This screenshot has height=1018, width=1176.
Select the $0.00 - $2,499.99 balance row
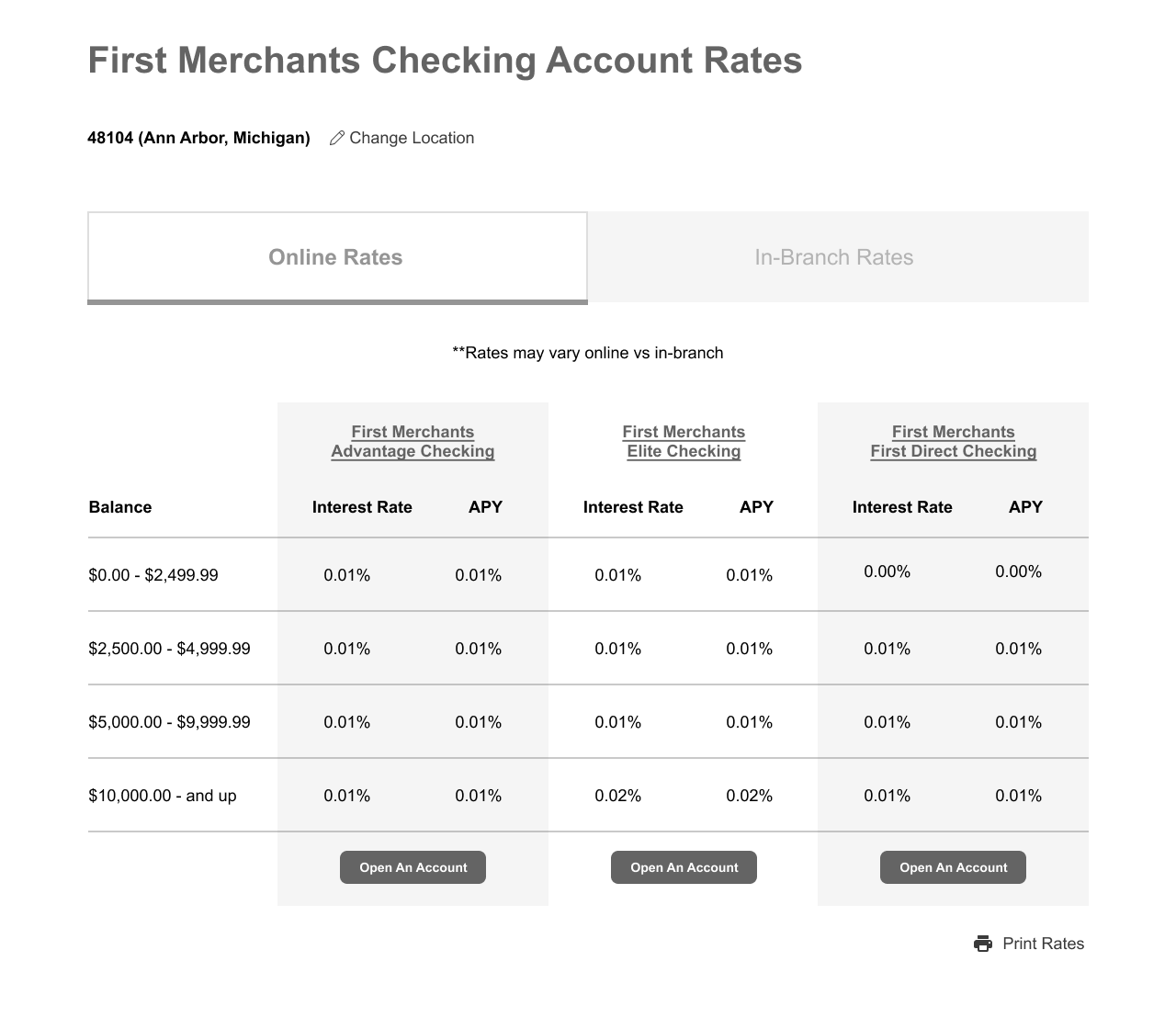(x=588, y=574)
